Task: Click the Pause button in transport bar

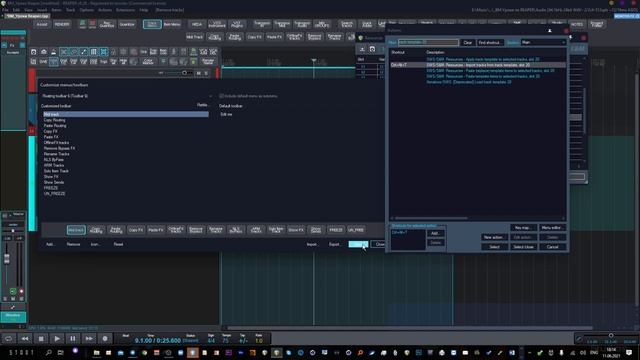Action: [x=73, y=338]
